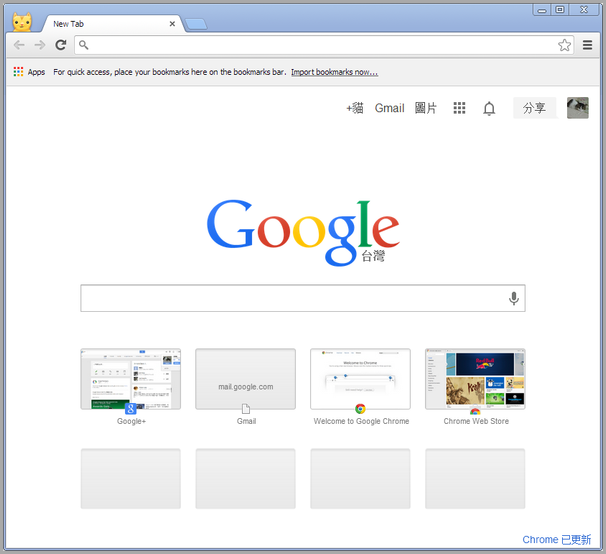Maximize the Chrome window
The width and height of the screenshot is (606, 554).
pyautogui.click(x=559, y=10)
